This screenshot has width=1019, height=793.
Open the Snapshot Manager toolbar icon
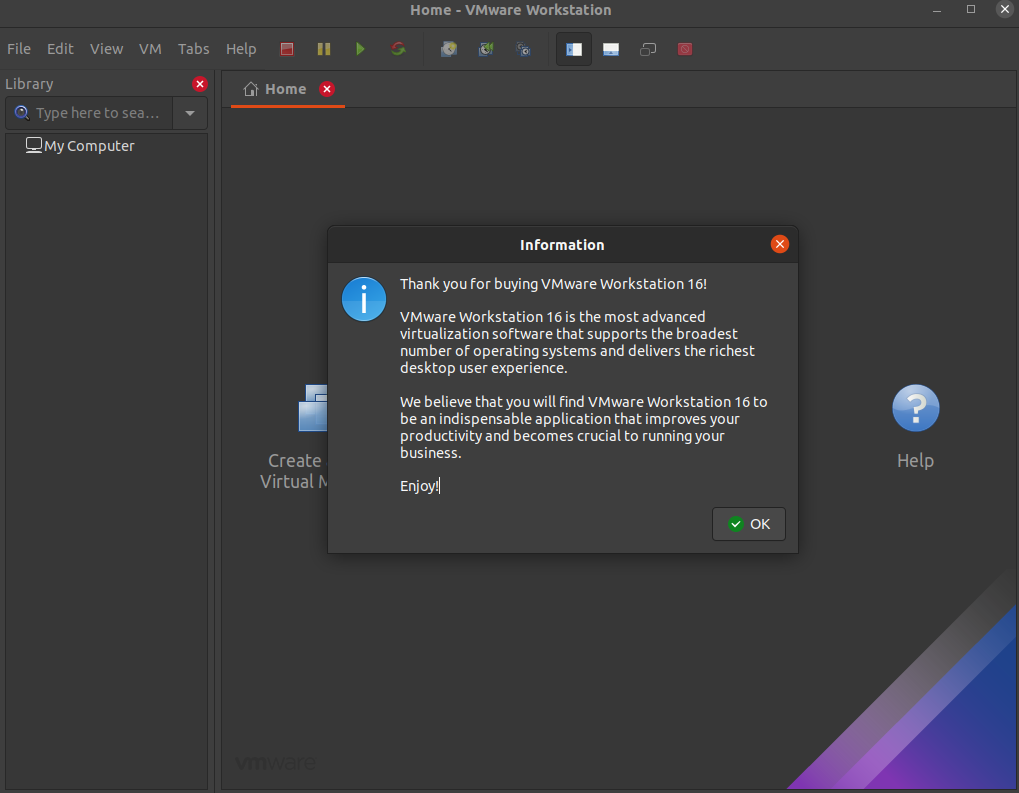[523, 49]
